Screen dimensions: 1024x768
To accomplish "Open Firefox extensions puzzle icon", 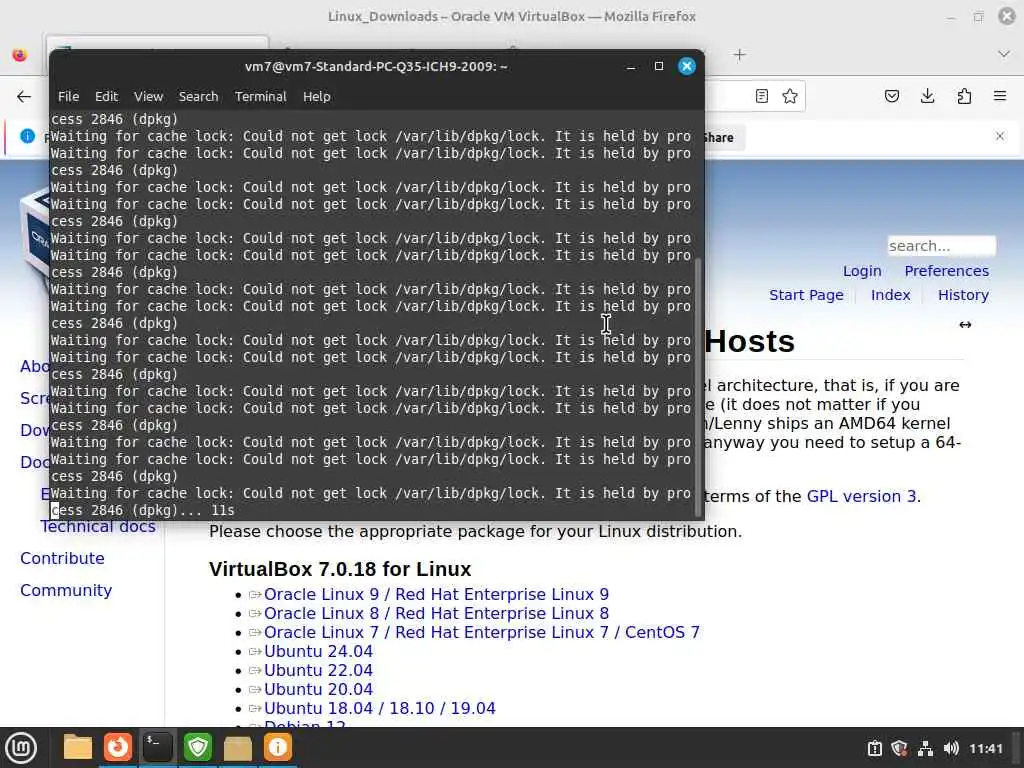I will tap(964, 96).
